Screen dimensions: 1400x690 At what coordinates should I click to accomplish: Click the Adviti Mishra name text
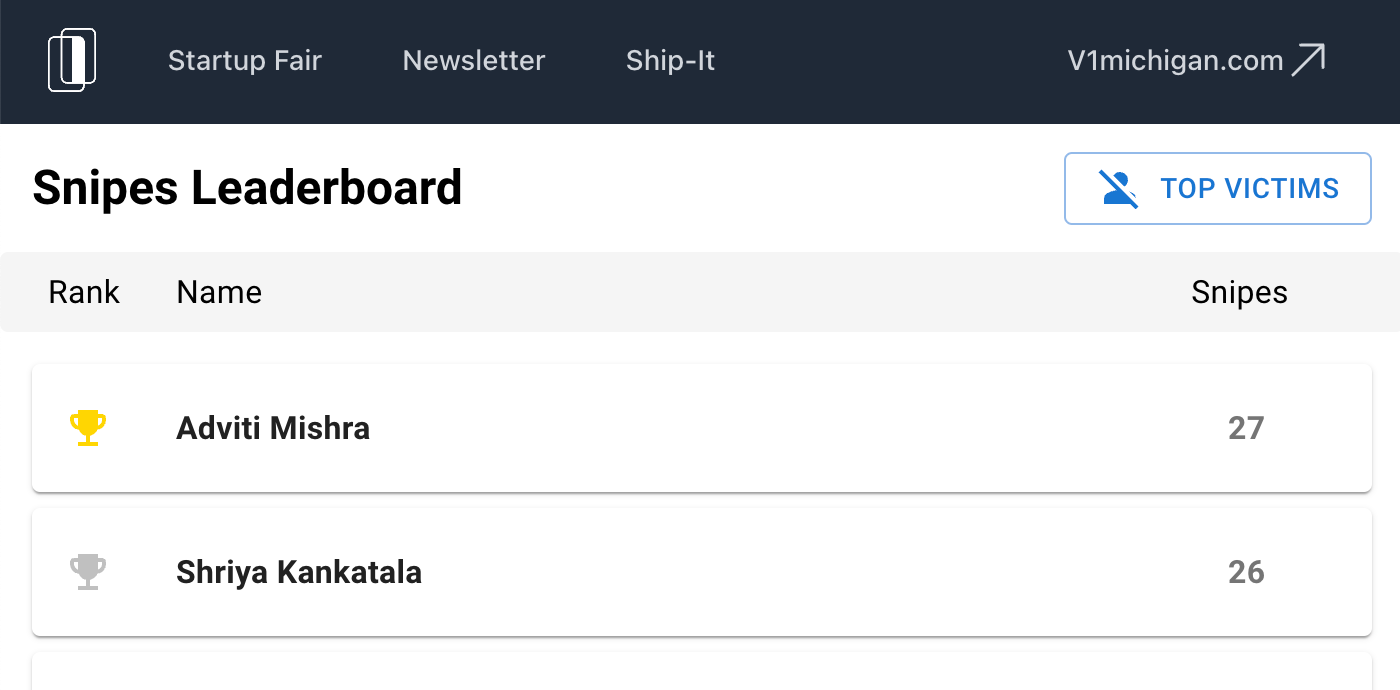pos(273,428)
